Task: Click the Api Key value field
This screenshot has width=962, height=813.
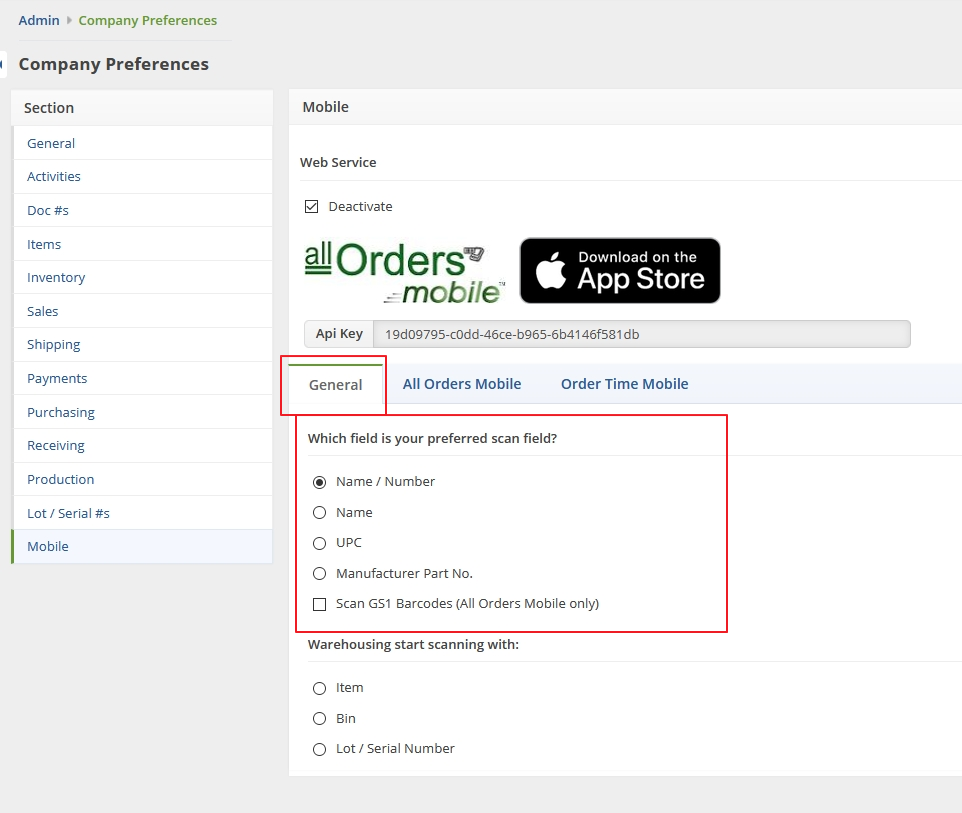Action: tap(642, 334)
